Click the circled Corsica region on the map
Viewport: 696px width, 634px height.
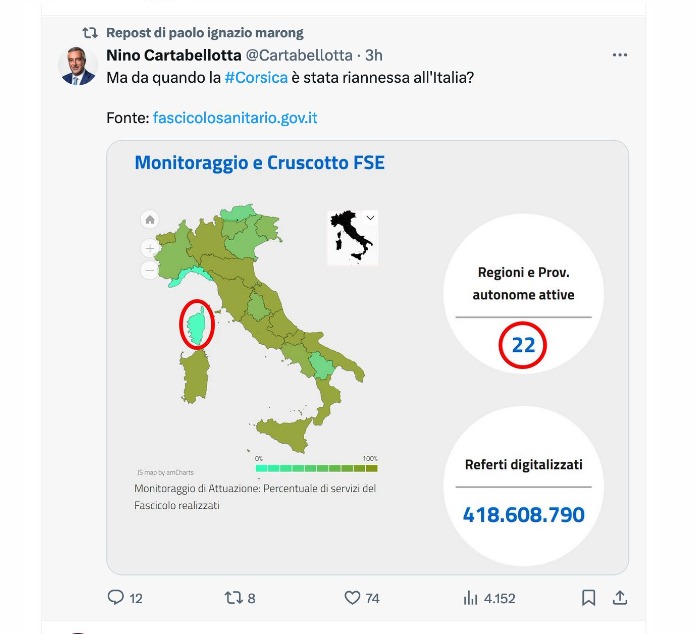[x=196, y=324]
